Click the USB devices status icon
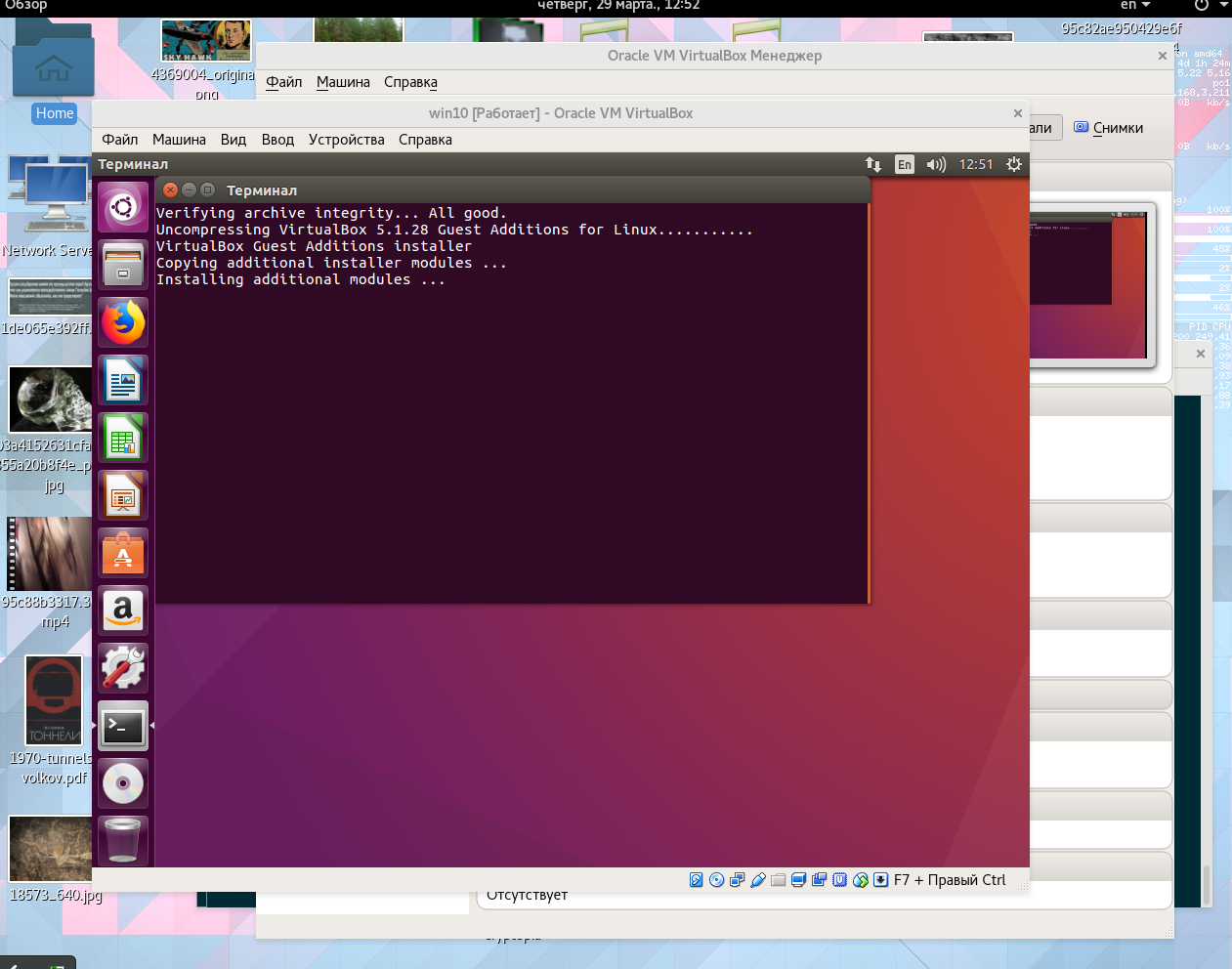Image resolution: width=1232 pixels, height=969 pixels. [757, 880]
